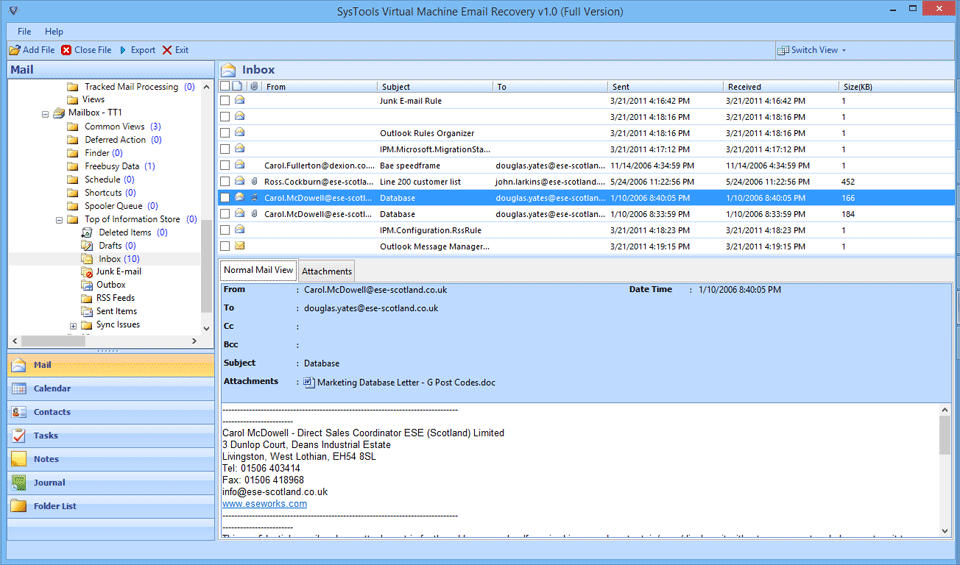Click the attachment paperclip column header icon

point(254,86)
